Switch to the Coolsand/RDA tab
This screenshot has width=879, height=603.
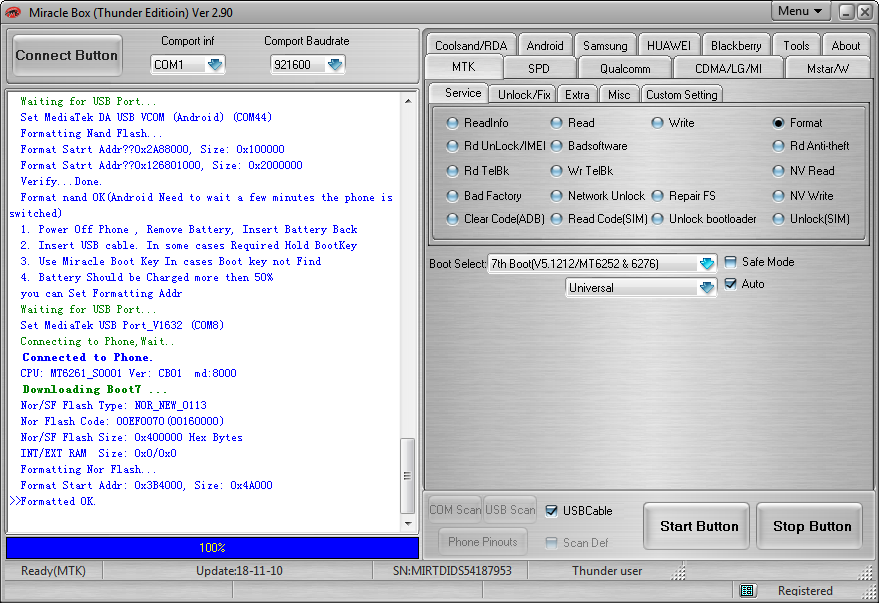coord(471,45)
